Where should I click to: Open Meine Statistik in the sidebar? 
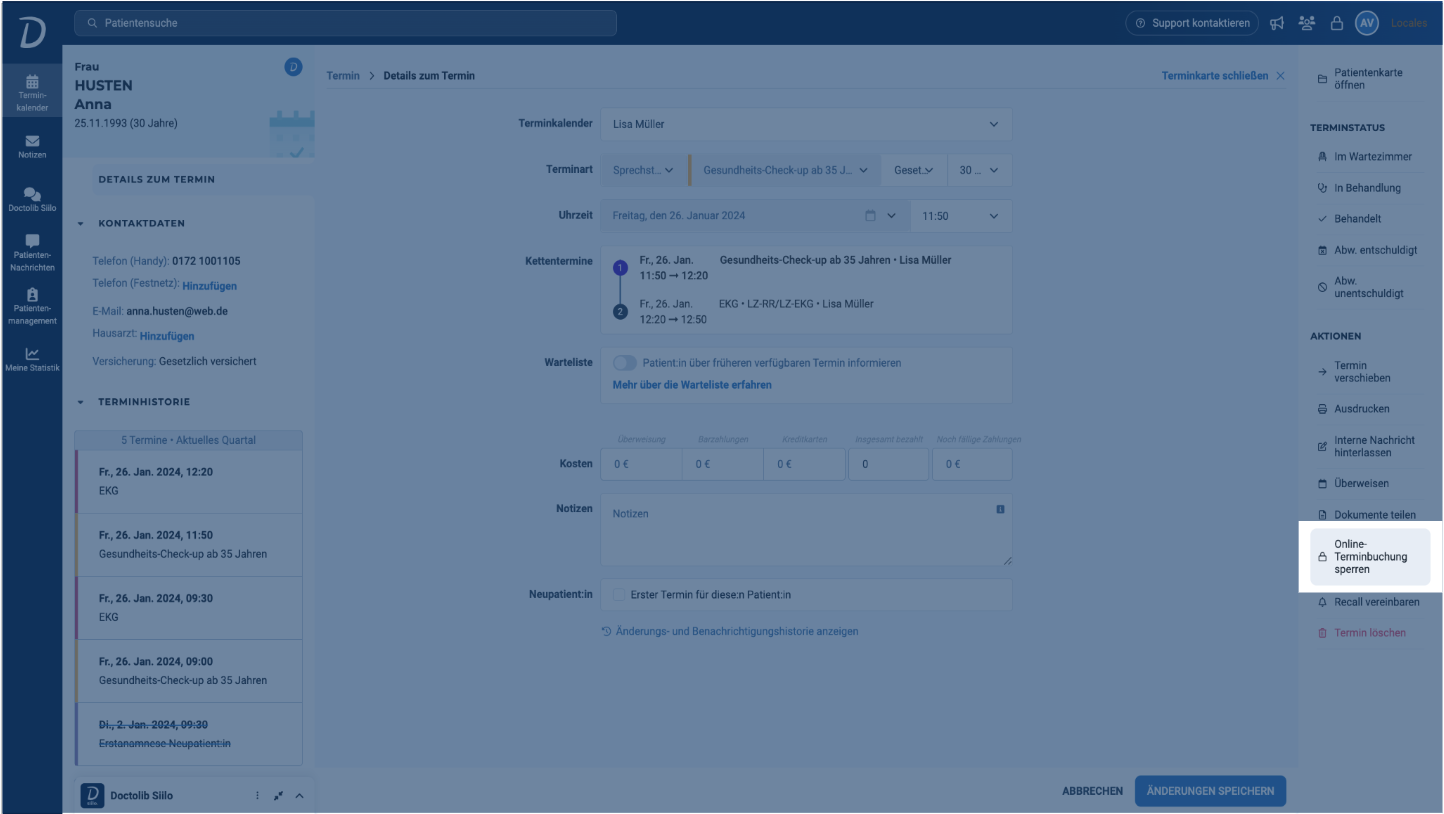(32, 360)
